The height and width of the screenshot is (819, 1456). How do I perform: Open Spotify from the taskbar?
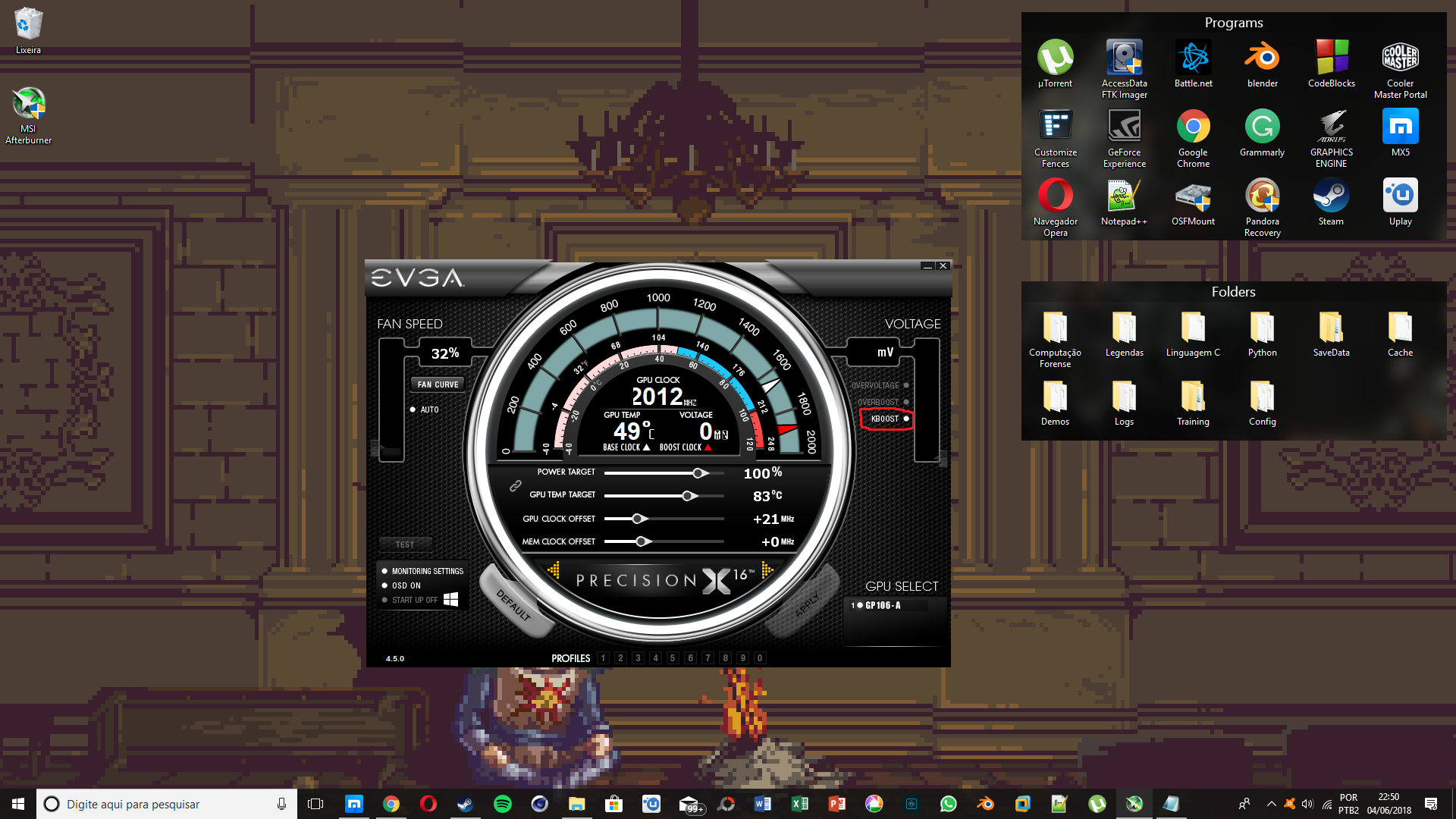pos(502,804)
